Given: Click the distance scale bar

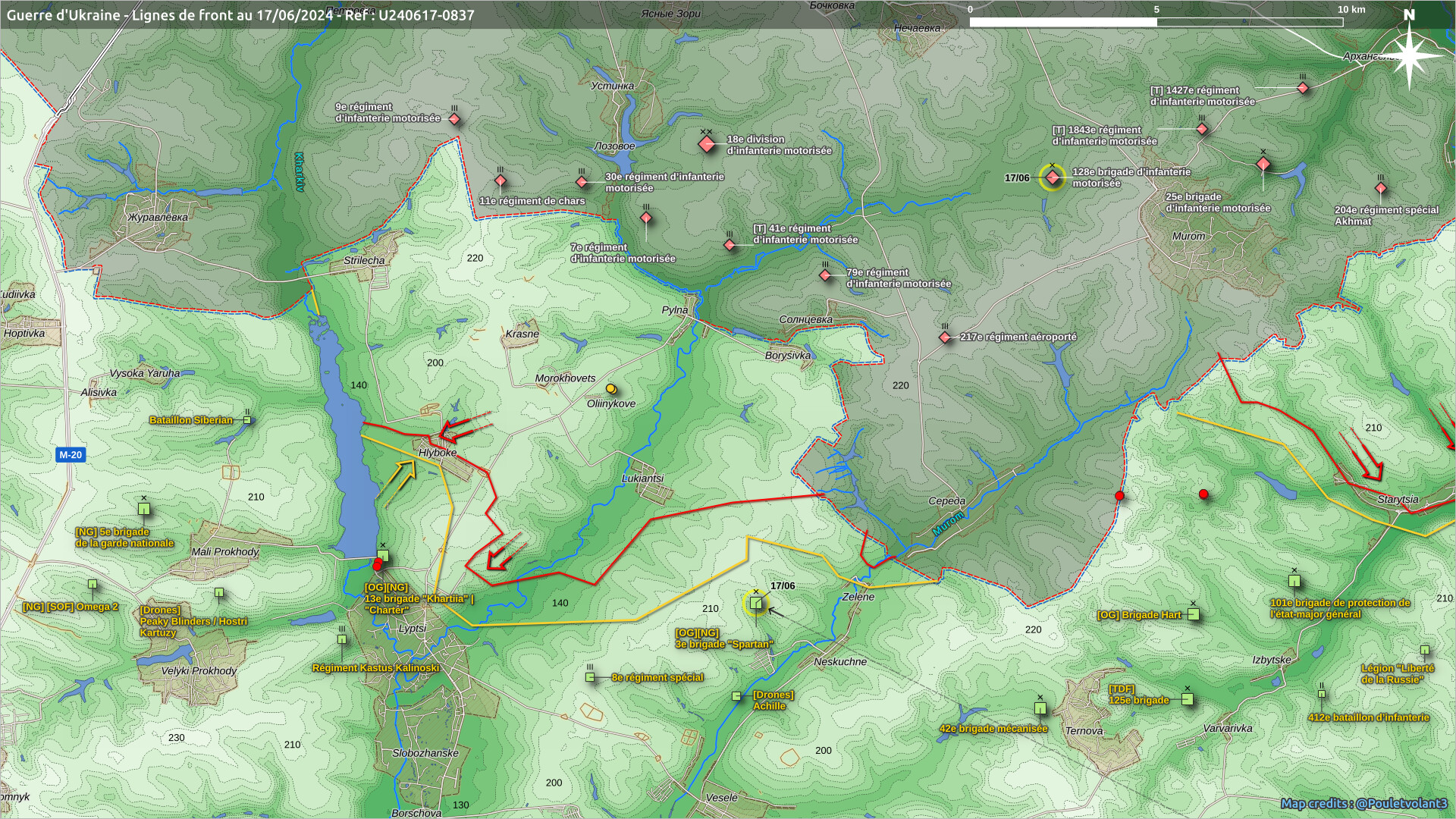Looking at the screenshot, I should coord(1156,22).
